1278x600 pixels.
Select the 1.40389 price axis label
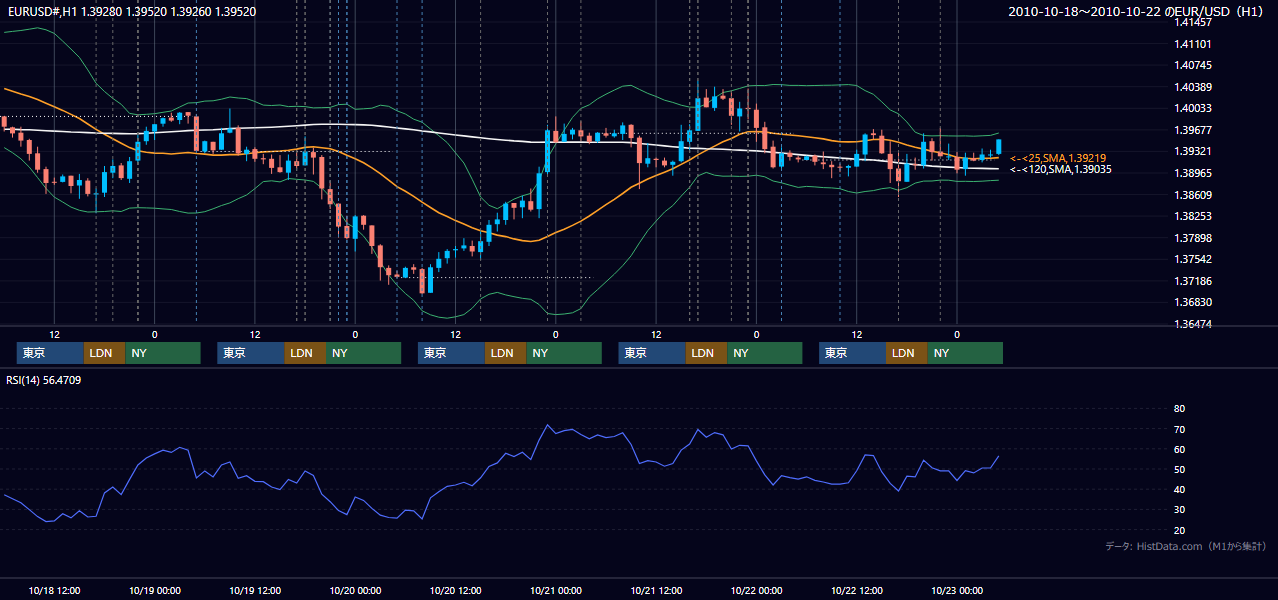pyautogui.click(x=1192, y=87)
